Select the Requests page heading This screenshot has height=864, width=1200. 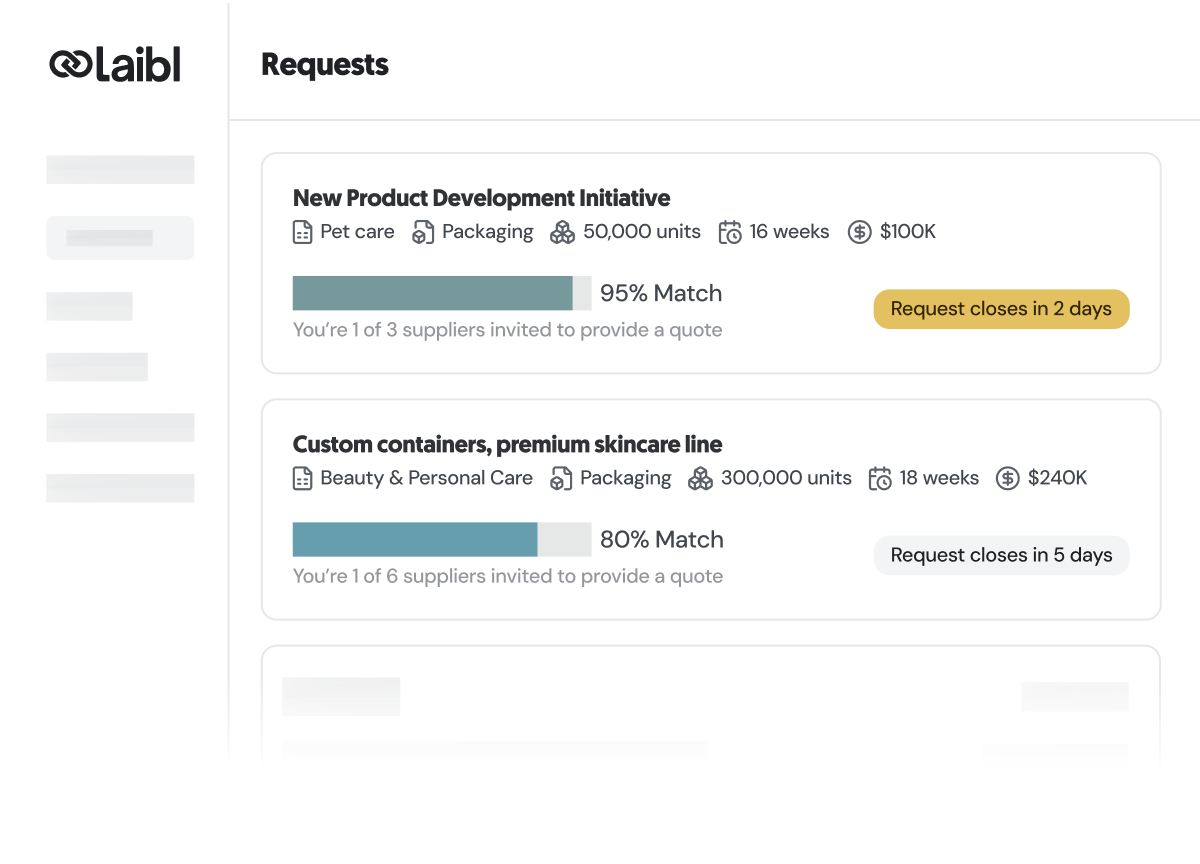324,64
